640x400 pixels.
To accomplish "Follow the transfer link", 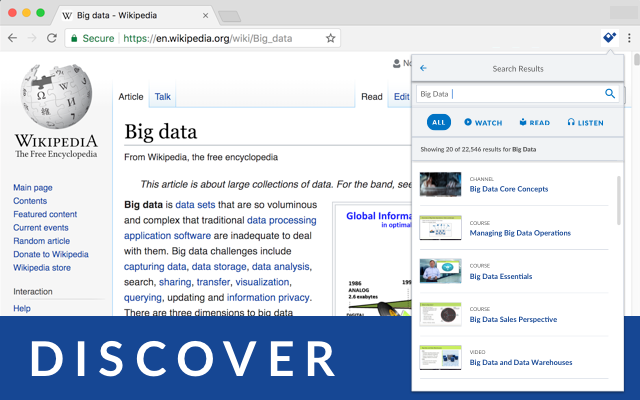I will click(213, 282).
